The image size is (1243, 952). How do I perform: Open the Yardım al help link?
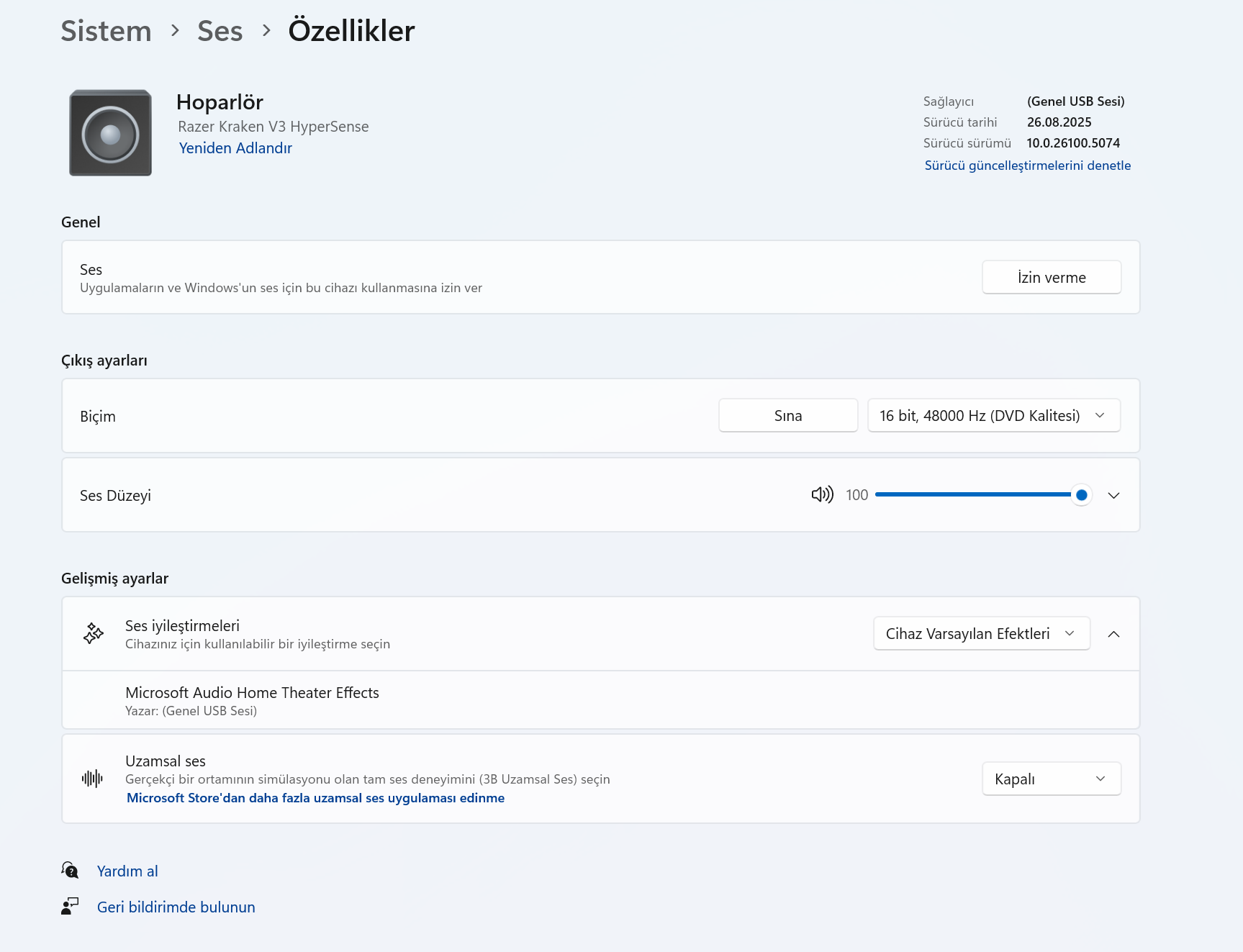coord(127,871)
